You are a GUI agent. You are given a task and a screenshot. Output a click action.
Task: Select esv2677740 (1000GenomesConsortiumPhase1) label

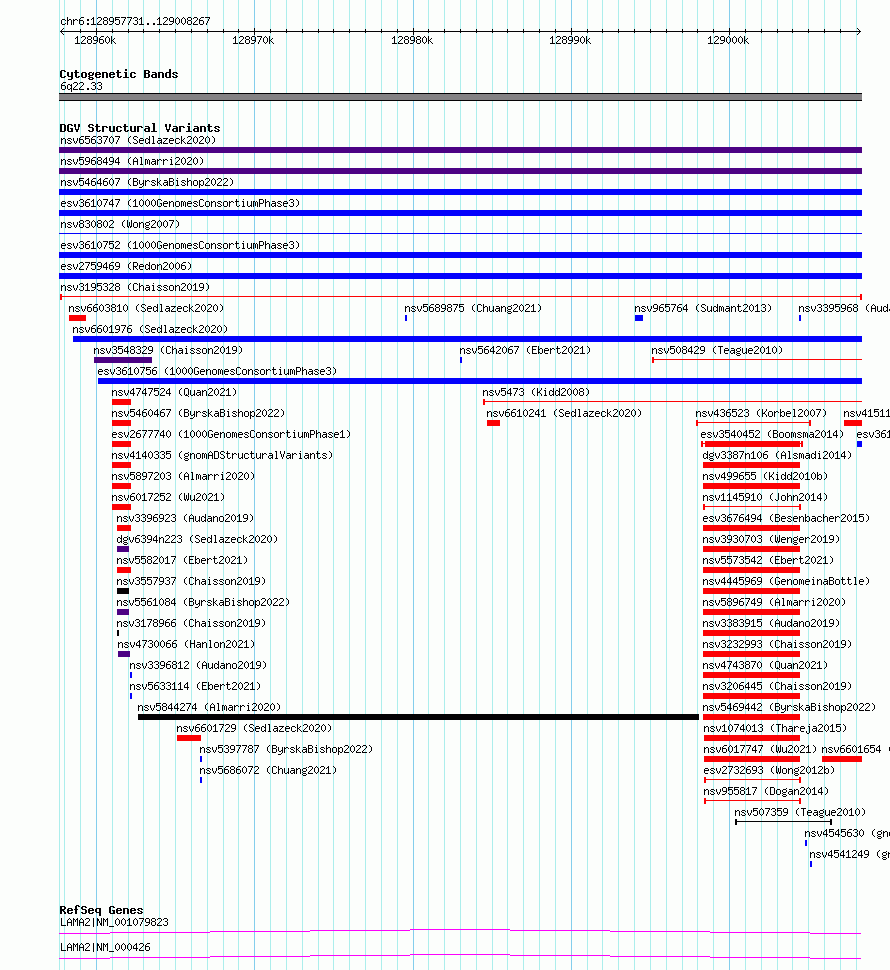pyautogui.click(x=231, y=435)
